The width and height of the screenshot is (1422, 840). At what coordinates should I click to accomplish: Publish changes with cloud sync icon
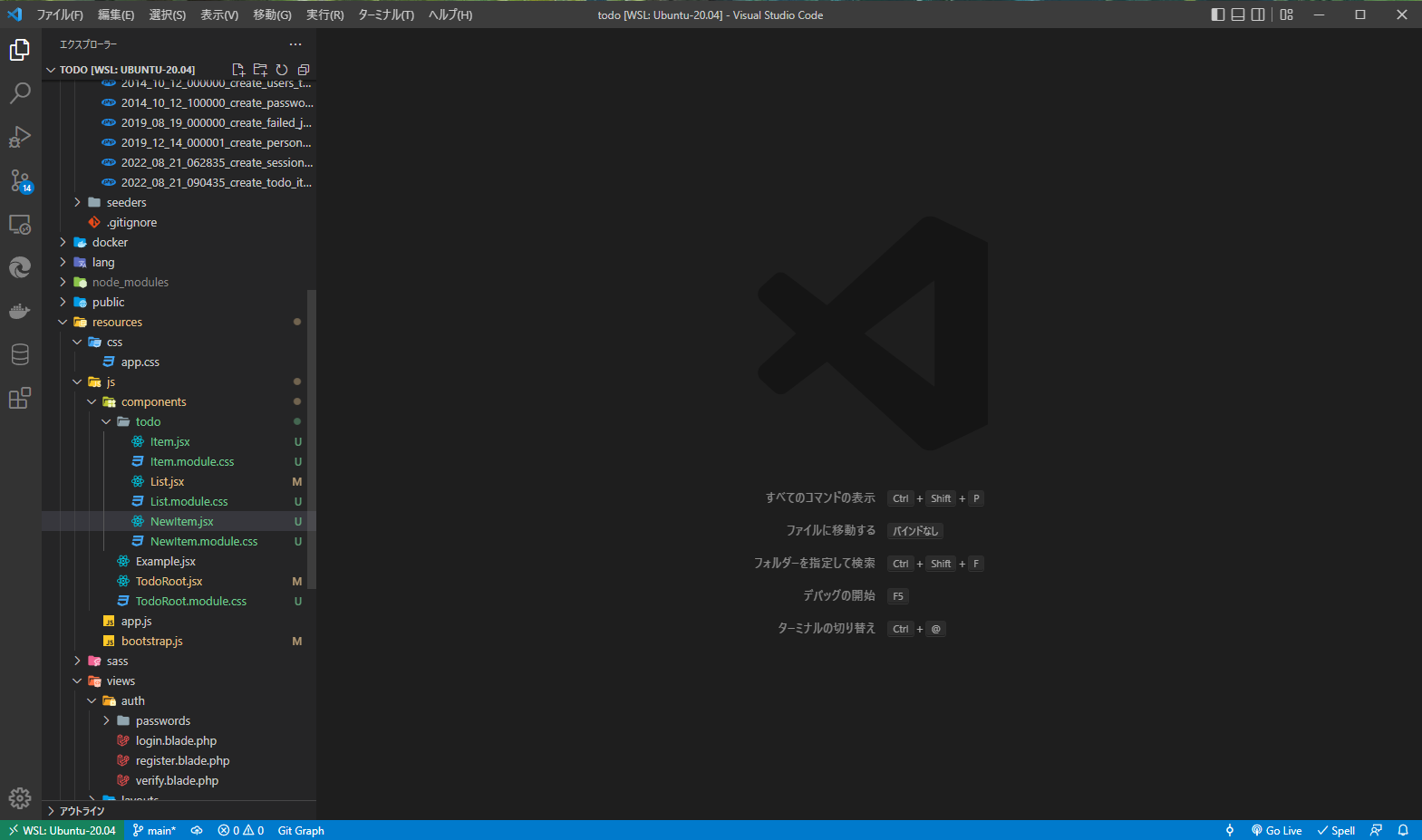tap(197, 830)
